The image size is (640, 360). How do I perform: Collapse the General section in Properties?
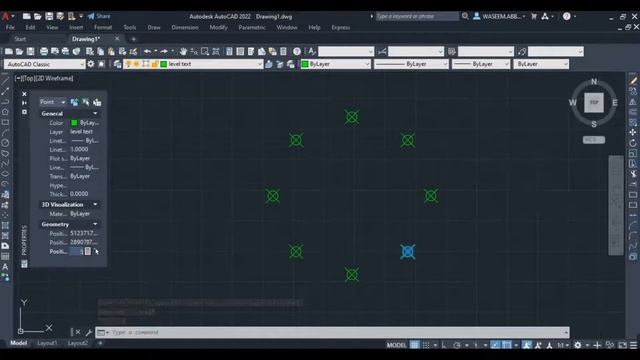coord(95,113)
